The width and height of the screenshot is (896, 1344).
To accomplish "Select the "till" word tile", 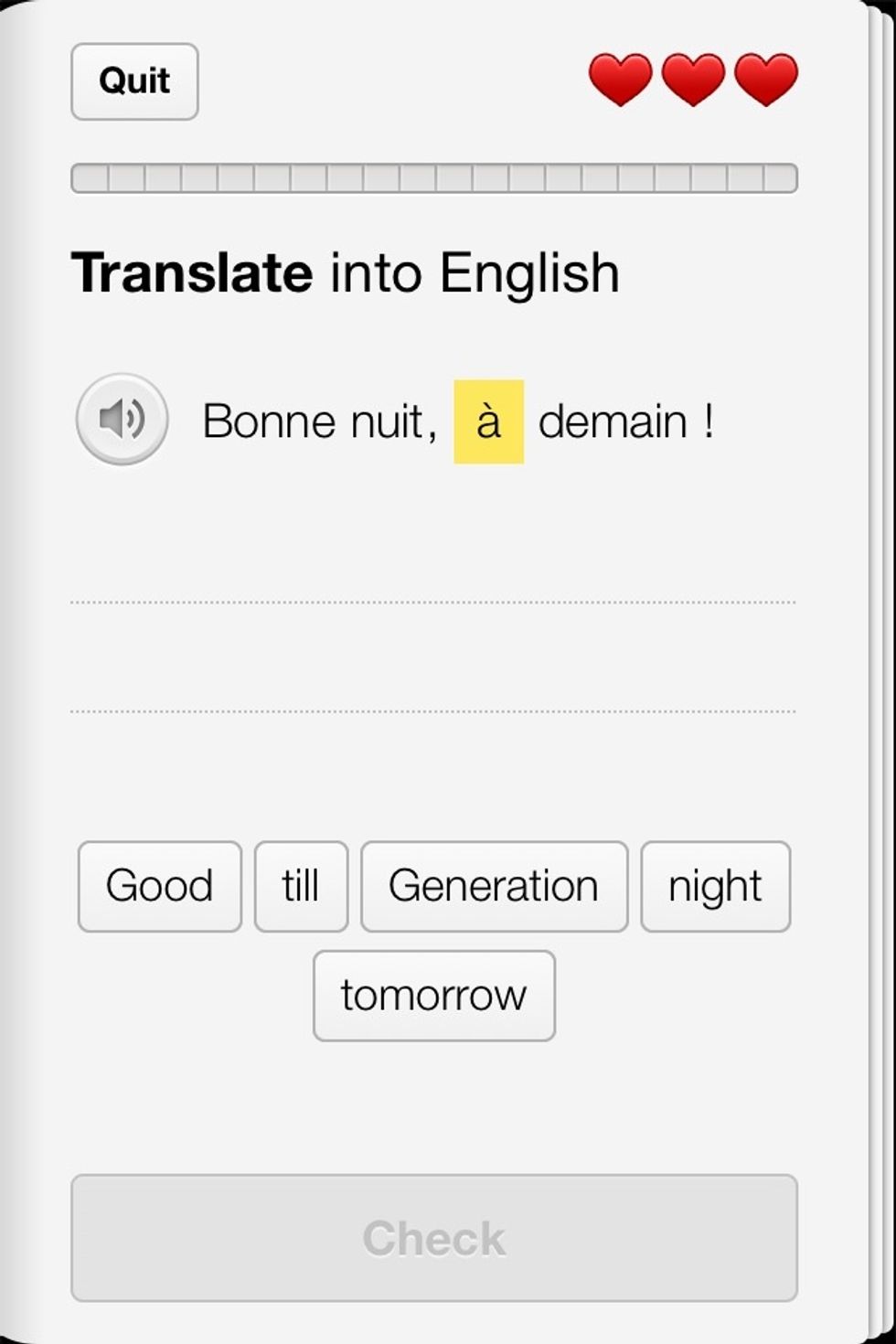I will pos(301,886).
